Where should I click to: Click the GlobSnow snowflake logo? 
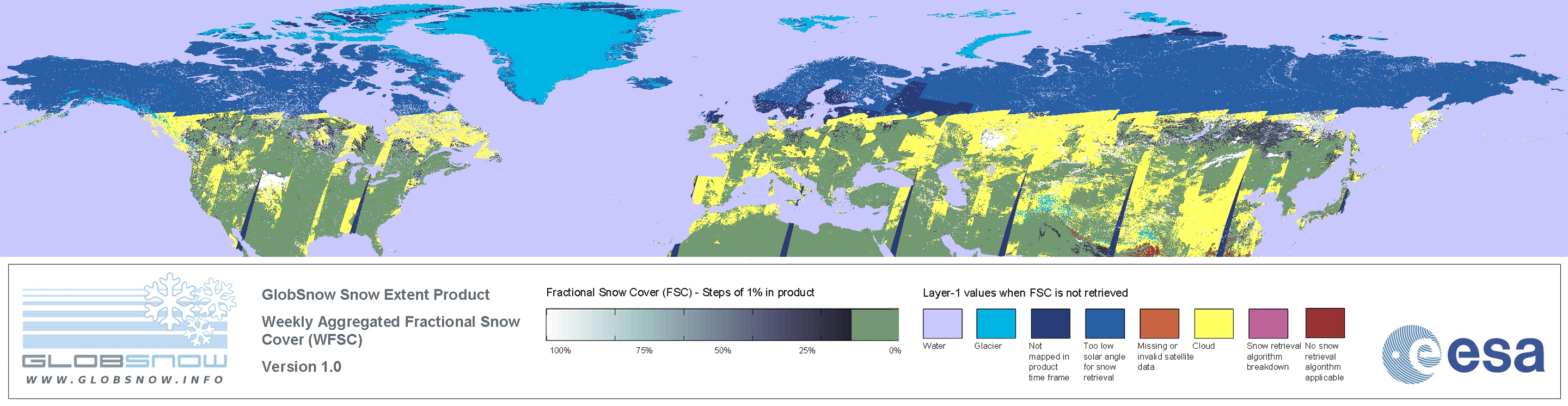pos(189,309)
